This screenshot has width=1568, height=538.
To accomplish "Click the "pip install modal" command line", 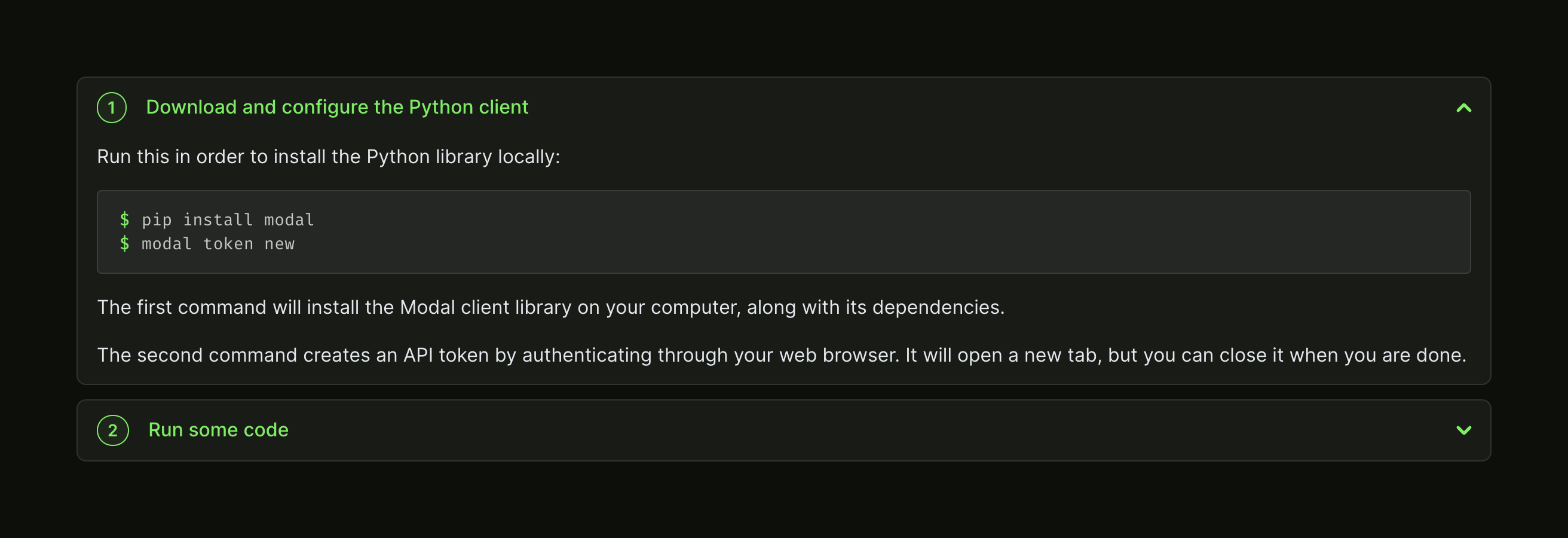I will click(x=228, y=220).
